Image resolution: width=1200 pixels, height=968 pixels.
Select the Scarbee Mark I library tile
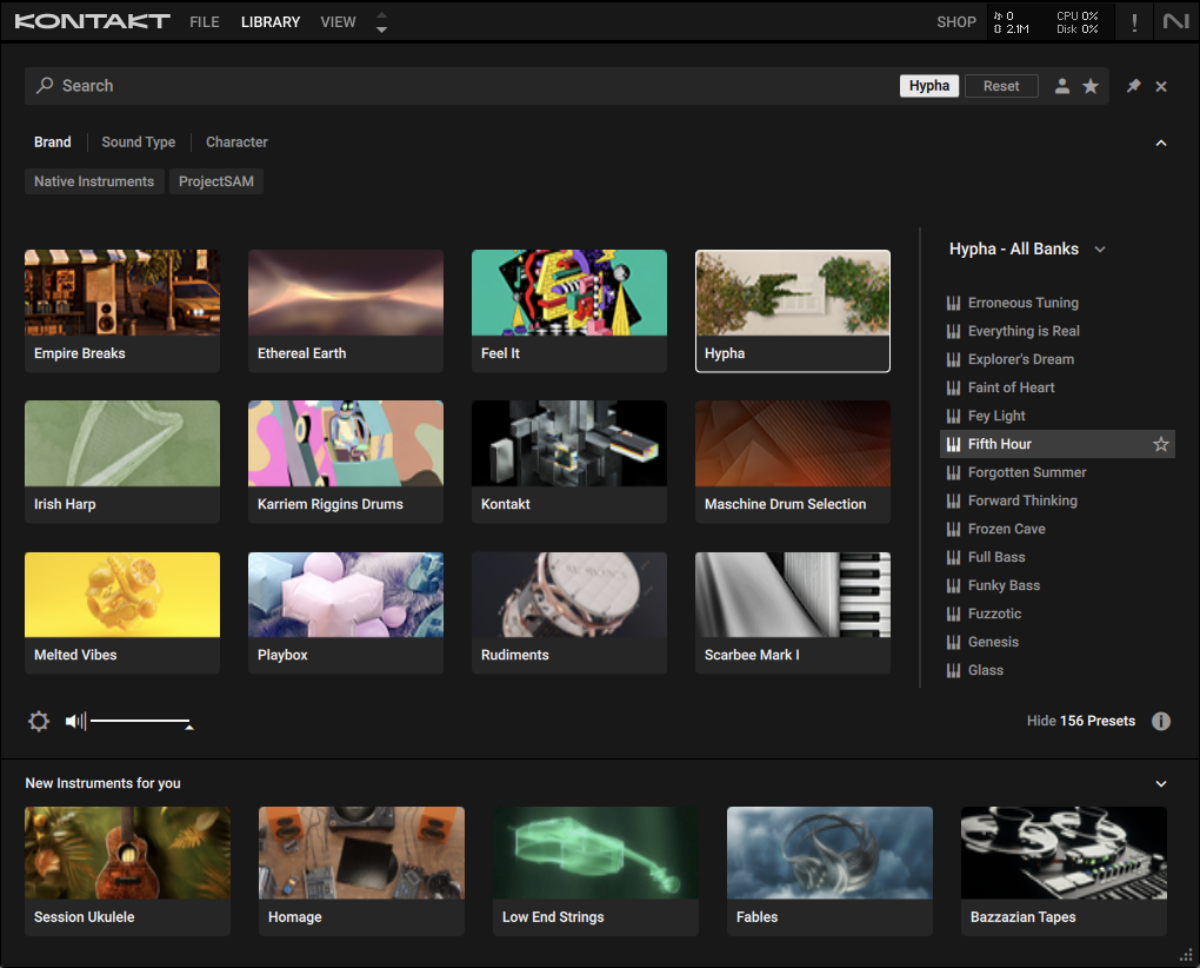click(x=793, y=613)
